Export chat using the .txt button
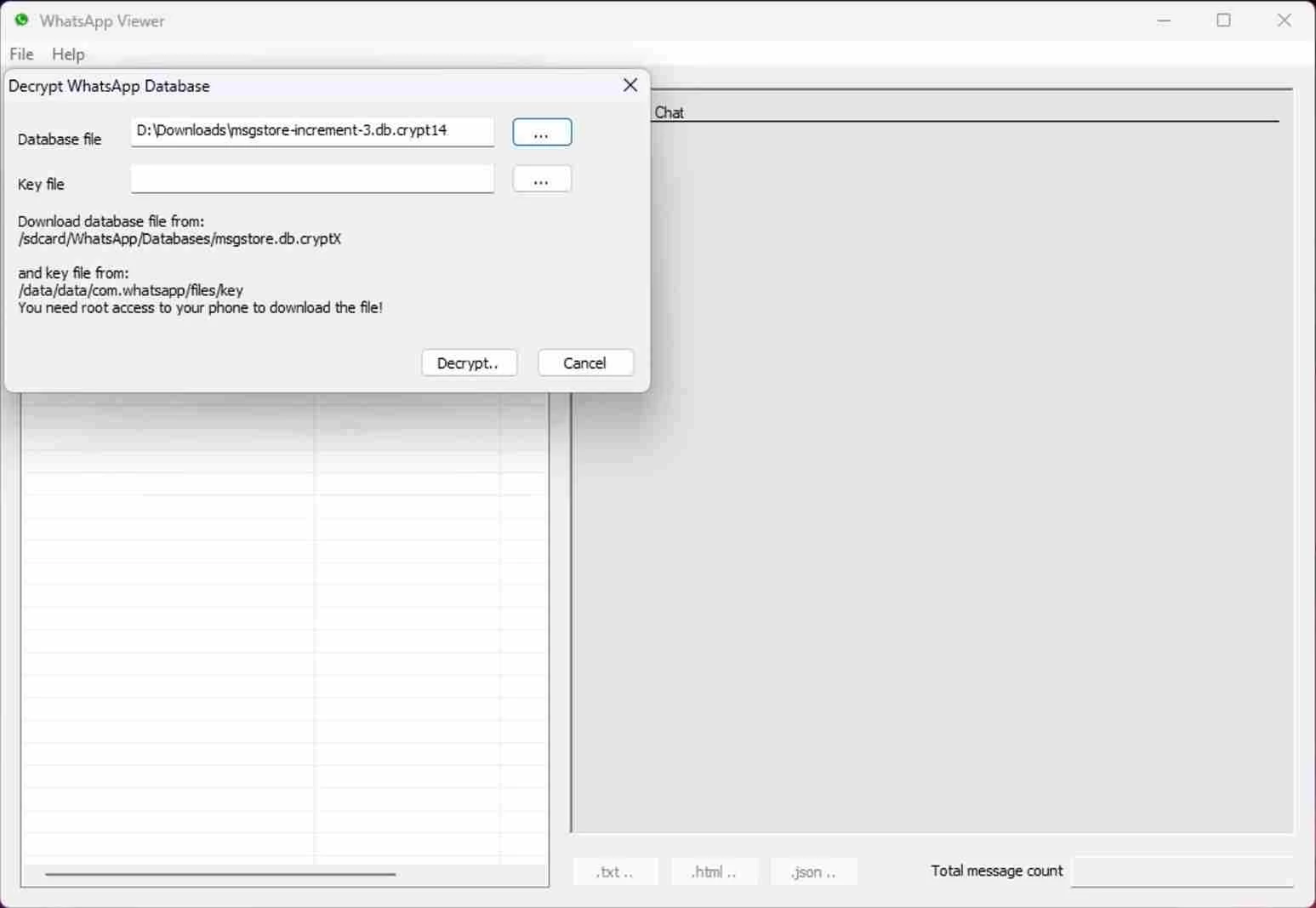This screenshot has height=908, width=1316. [614, 871]
